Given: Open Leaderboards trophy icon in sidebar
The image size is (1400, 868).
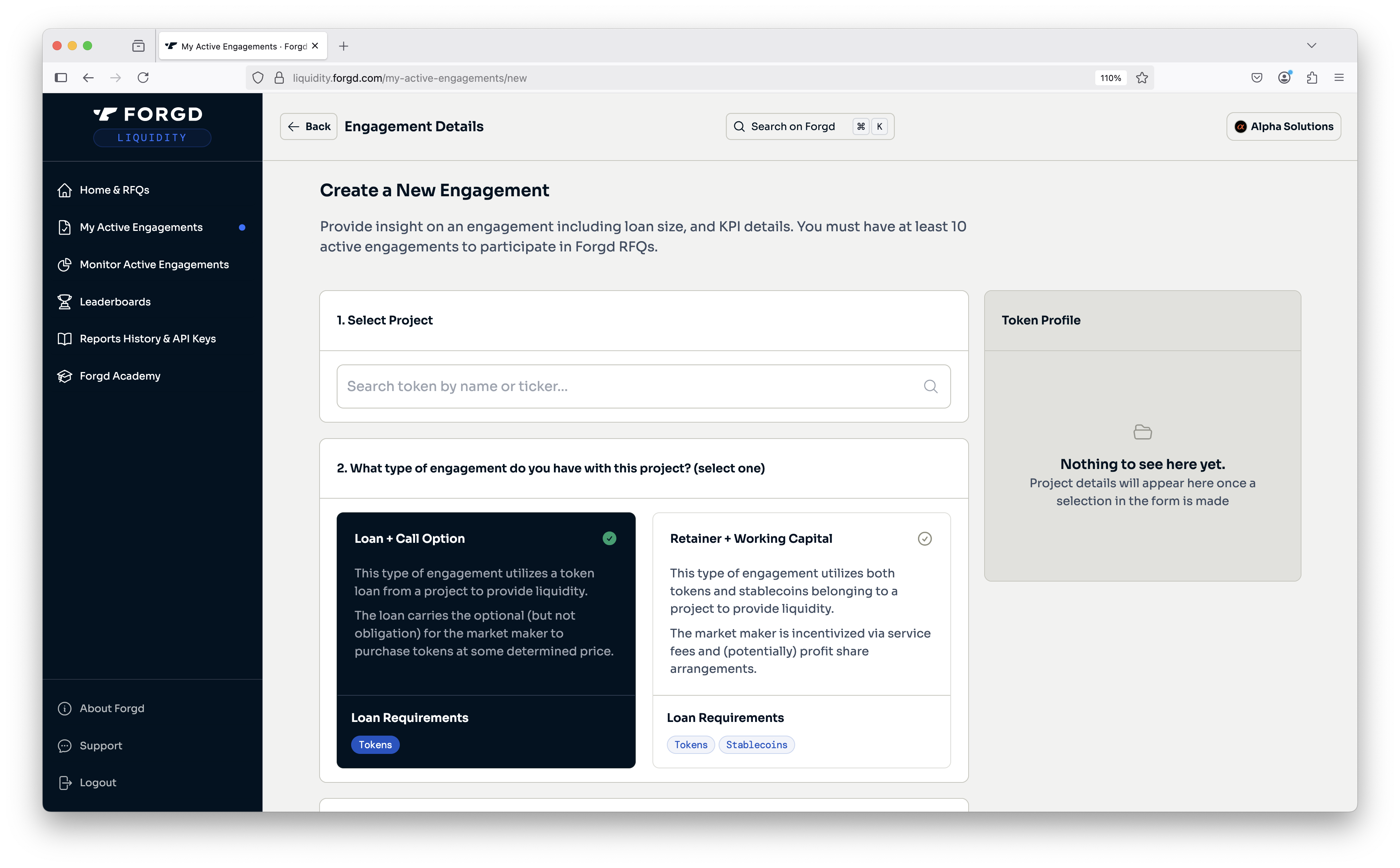Looking at the screenshot, I should coord(64,302).
